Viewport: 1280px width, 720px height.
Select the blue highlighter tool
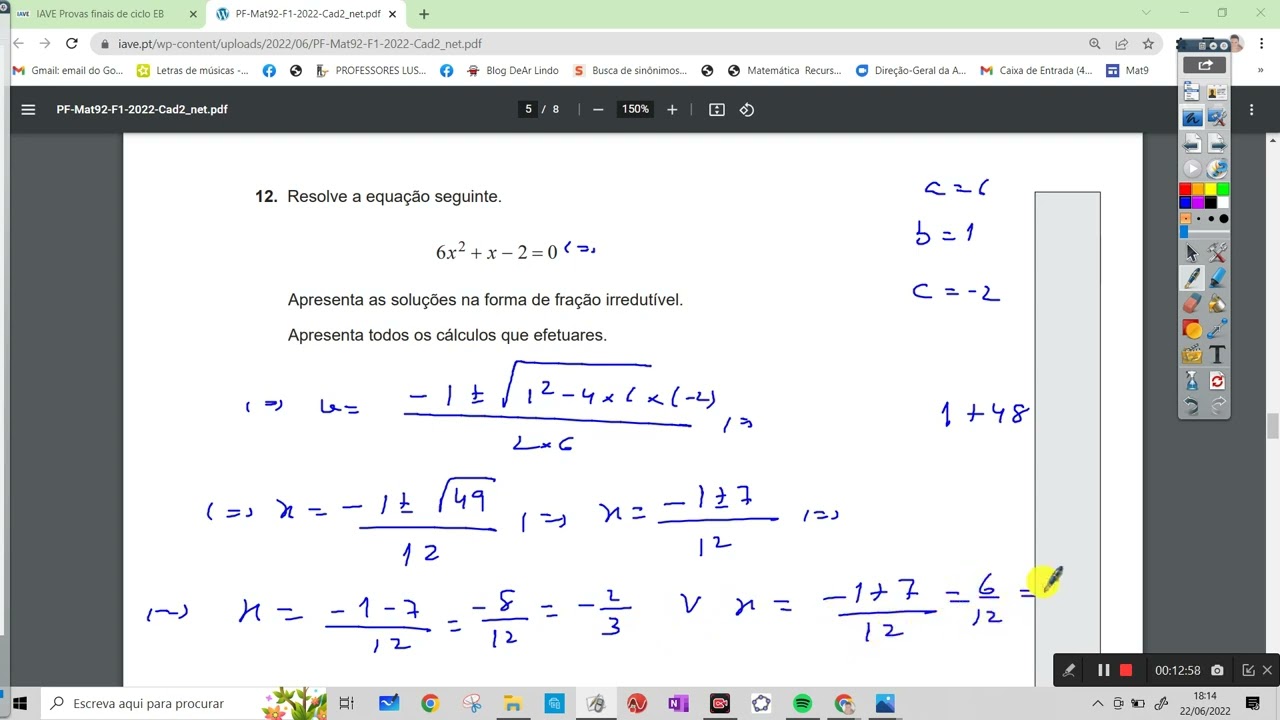(x=1217, y=279)
